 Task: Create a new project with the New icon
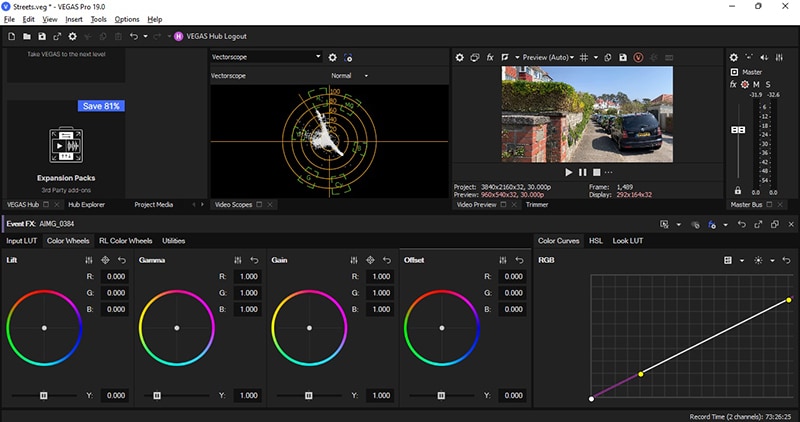click(x=12, y=37)
